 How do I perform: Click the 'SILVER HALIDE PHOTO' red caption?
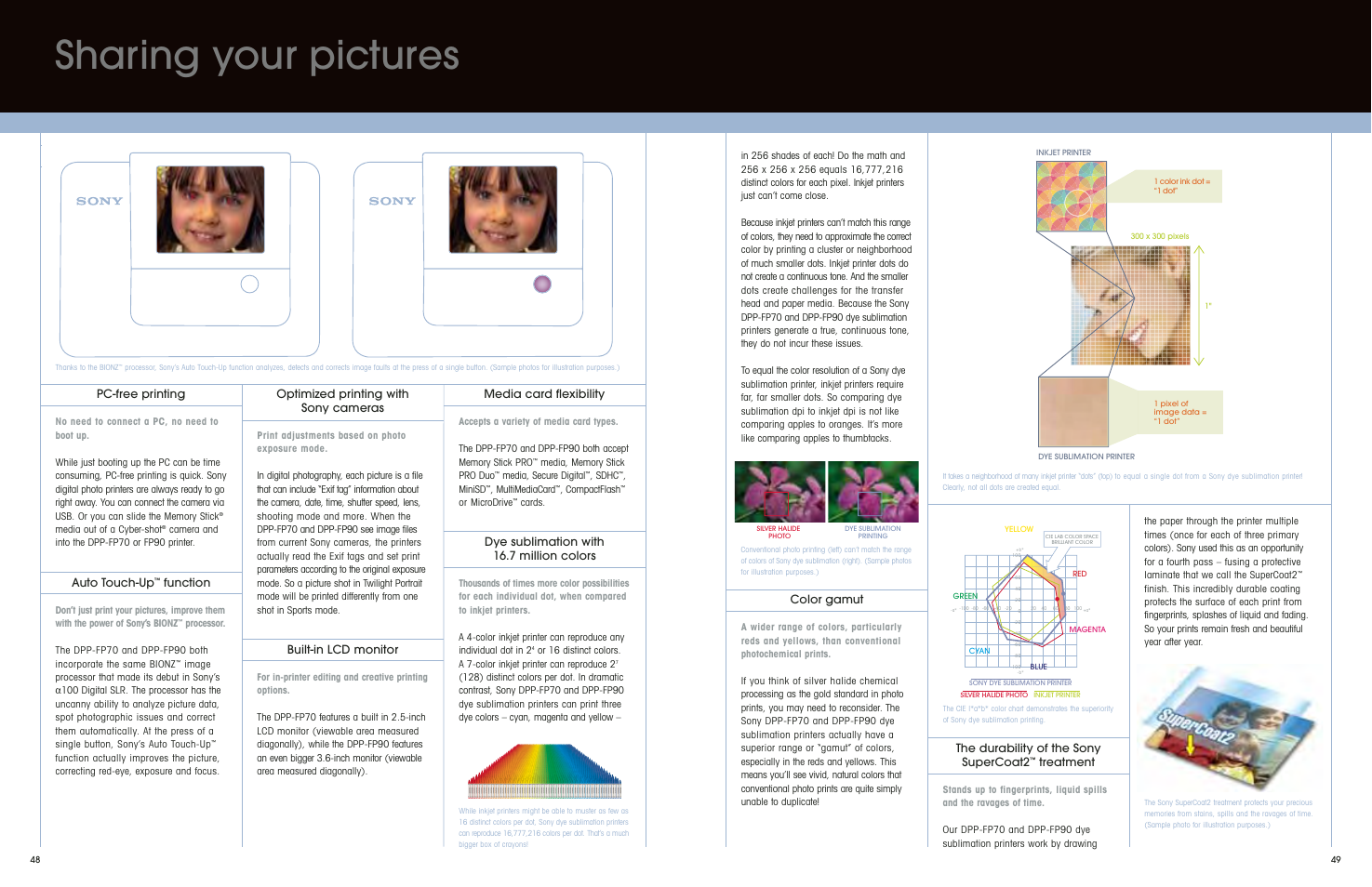pyautogui.click(x=779, y=532)
